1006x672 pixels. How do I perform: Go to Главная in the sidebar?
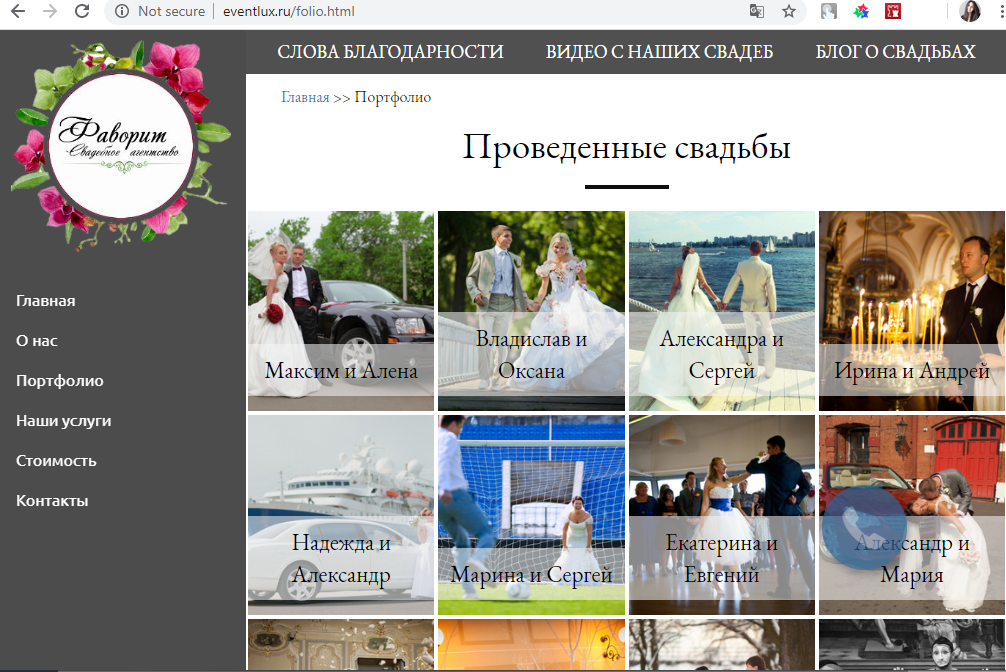(x=46, y=300)
